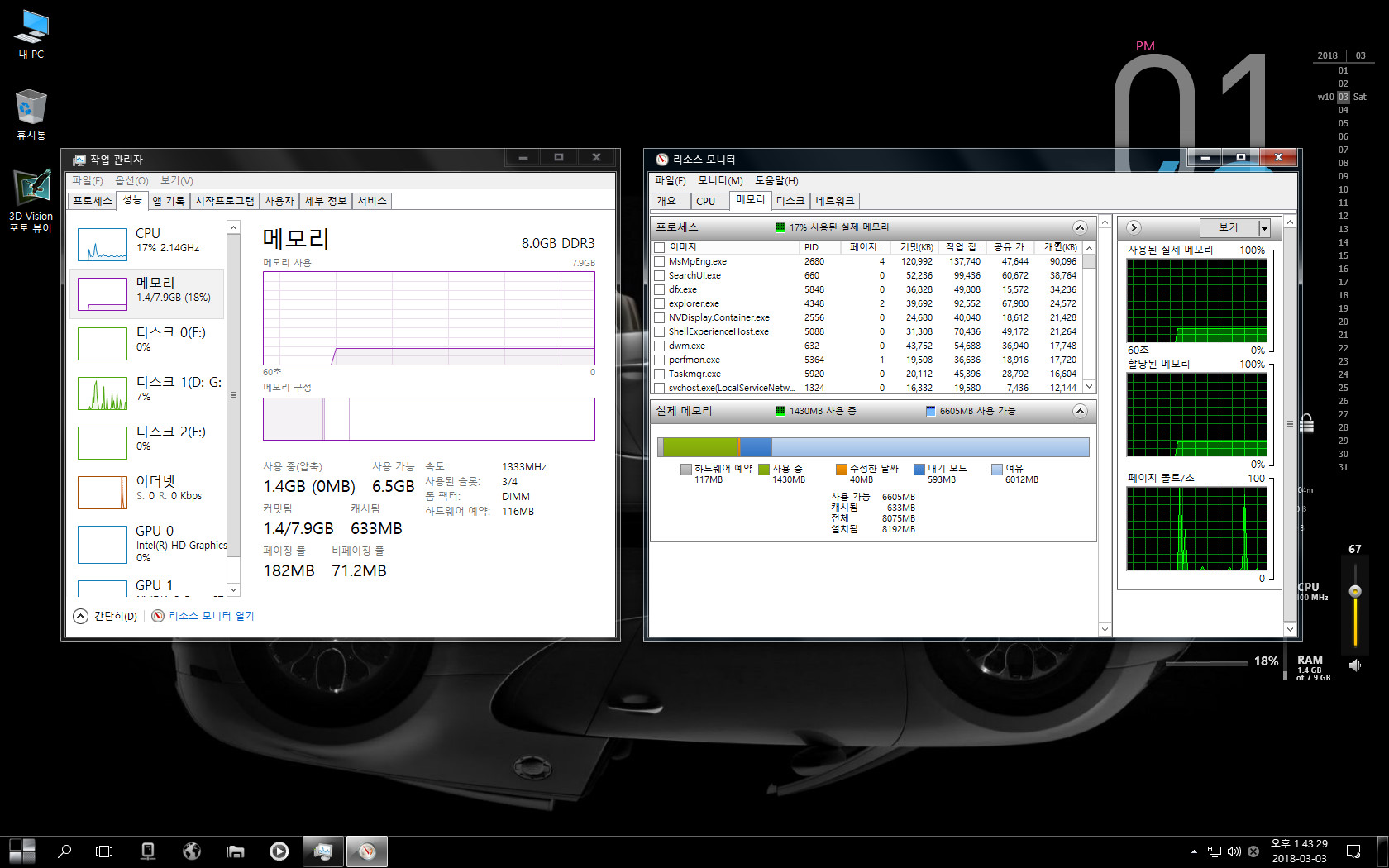
Task: Click the widget speaker icon near volume slider
Action: pos(1355,665)
